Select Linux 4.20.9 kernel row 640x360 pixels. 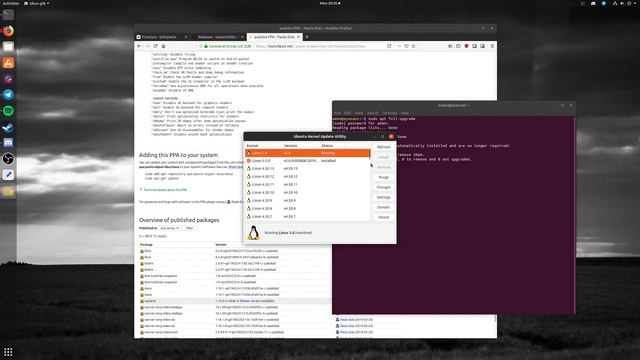click(x=307, y=200)
